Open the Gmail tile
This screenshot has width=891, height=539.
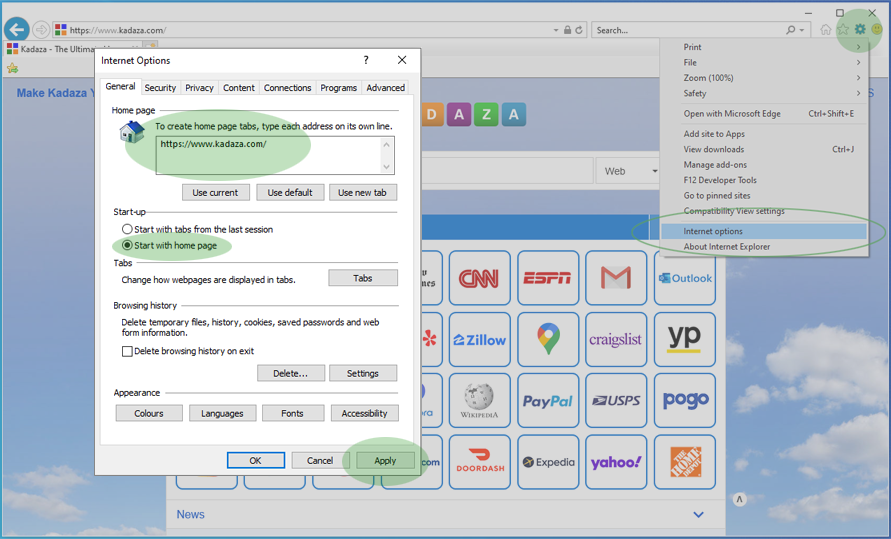pyautogui.click(x=616, y=278)
